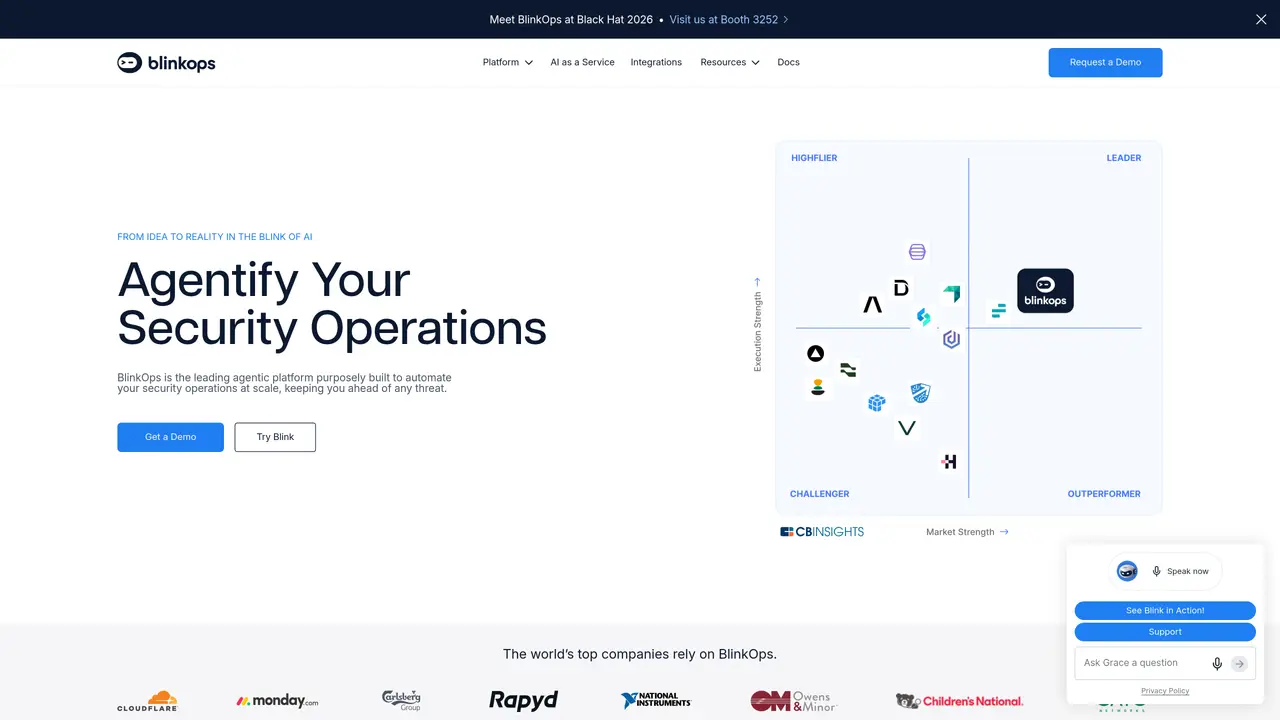Open the AI as a Service page
This screenshot has width=1280, height=720.
[x=582, y=62]
